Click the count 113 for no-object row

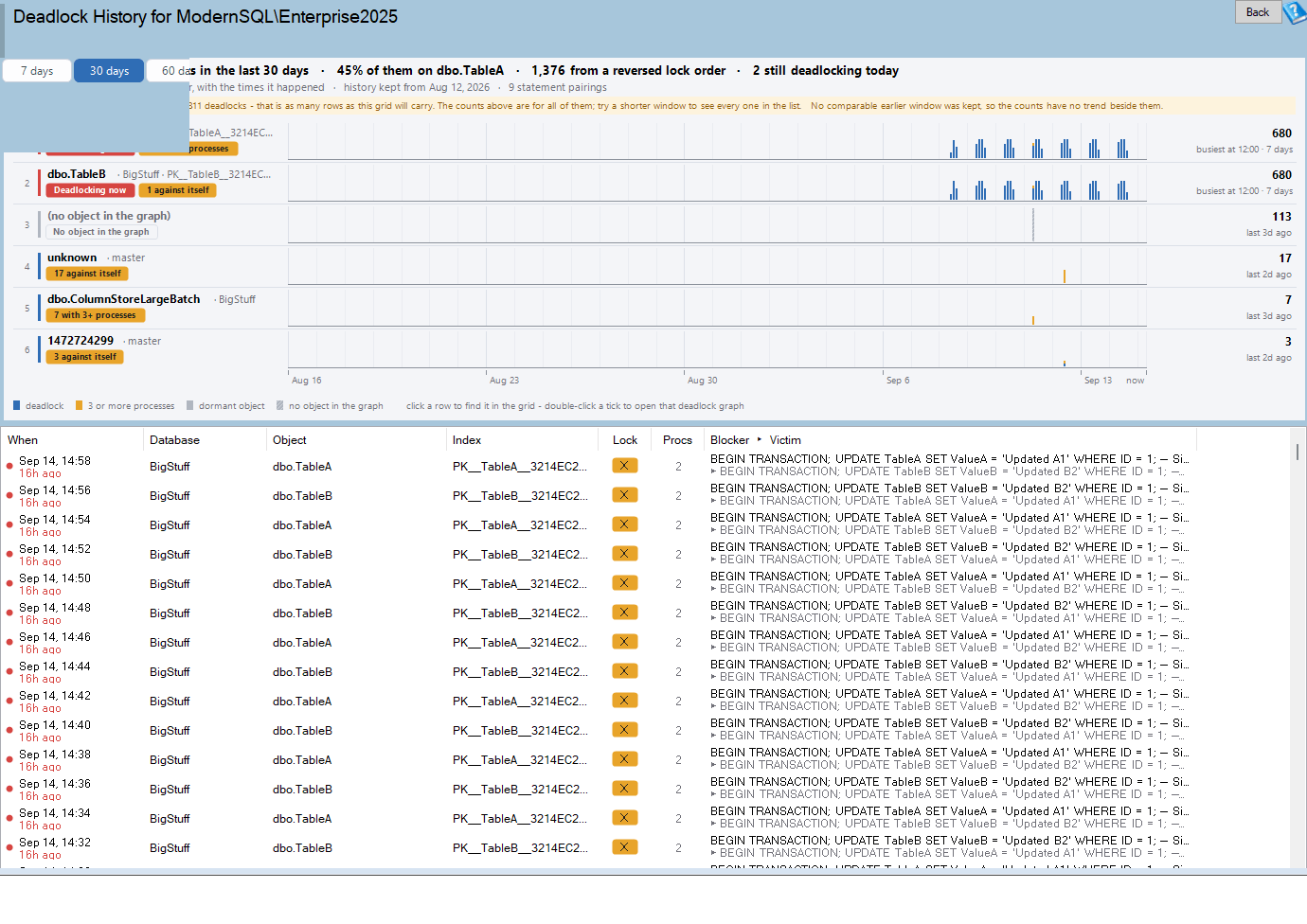[x=1281, y=217]
